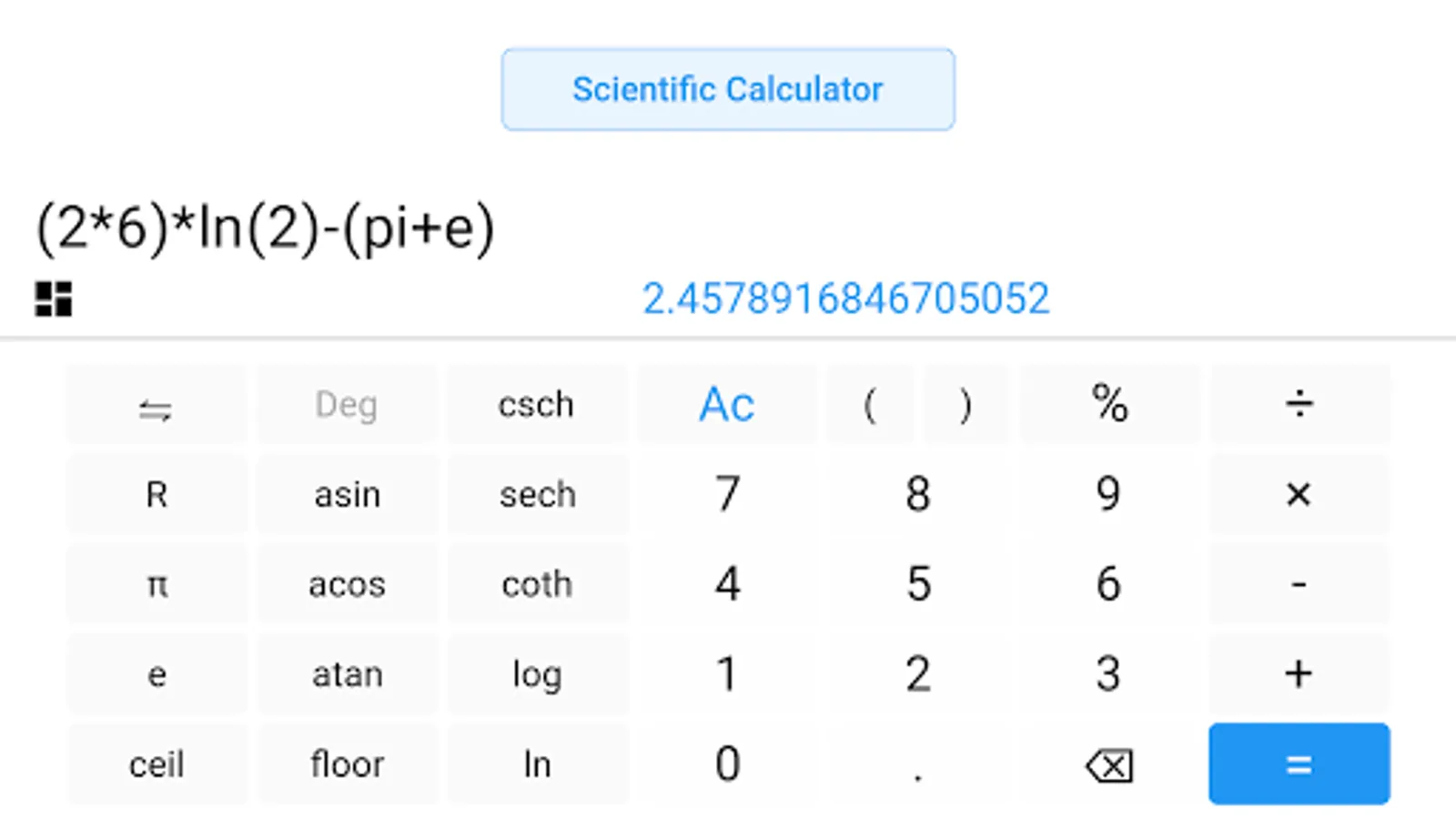Insert an opening parenthesis
The width and height of the screenshot is (1456, 819).
(x=870, y=404)
